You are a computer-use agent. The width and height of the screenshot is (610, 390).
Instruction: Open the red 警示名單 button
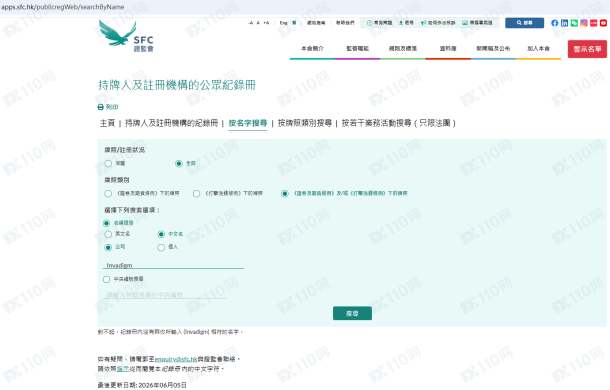587,49
